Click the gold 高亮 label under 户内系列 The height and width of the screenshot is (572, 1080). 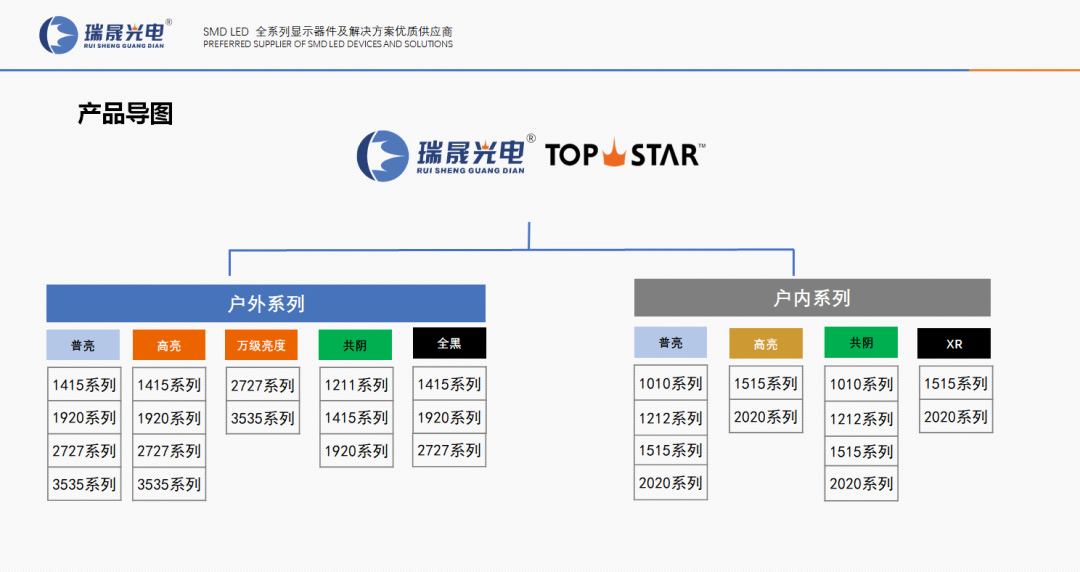[x=766, y=343]
